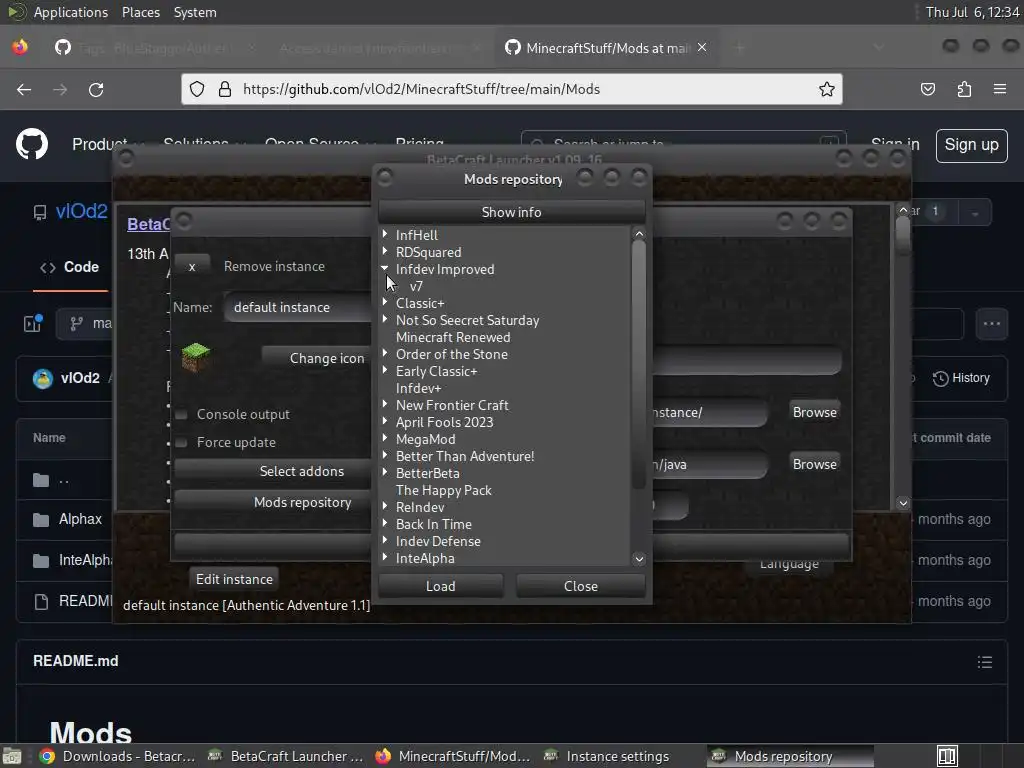Expand Not So Seecret Saturday node
The height and width of the screenshot is (768, 1024).
coord(385,319)
